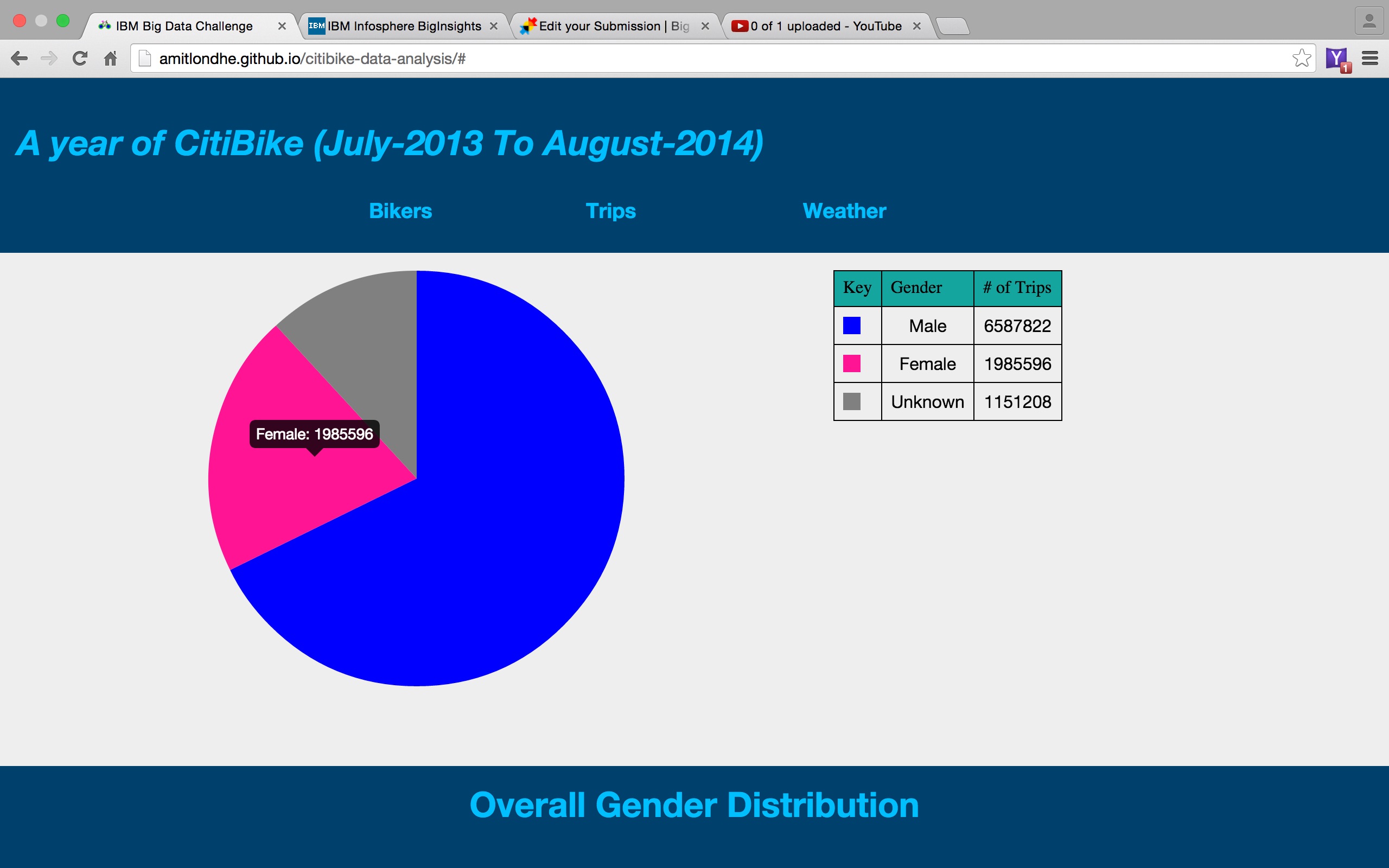Bookmark page with star icon
The image size is (1389, 868).
[x=1301, y=58]
